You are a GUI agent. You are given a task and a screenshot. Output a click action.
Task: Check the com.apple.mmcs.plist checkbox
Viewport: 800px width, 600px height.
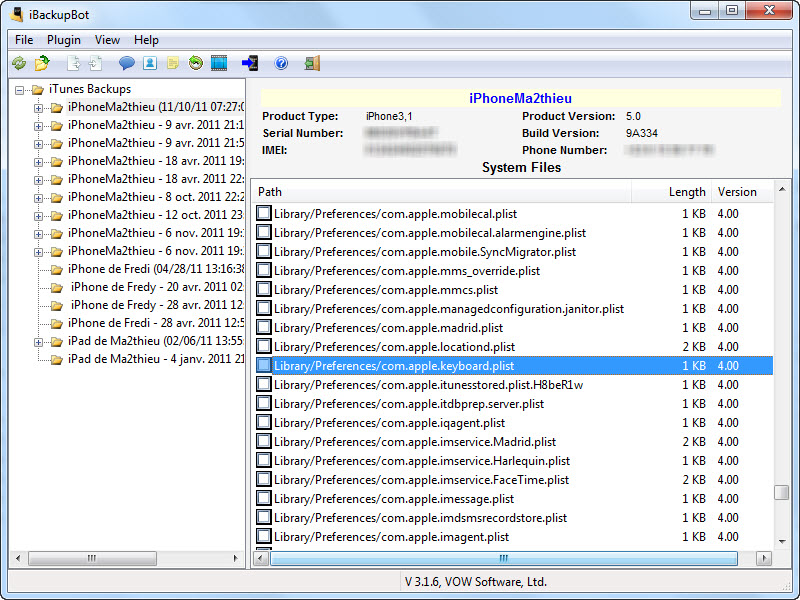pyautogui.click(x=264, y=289)
